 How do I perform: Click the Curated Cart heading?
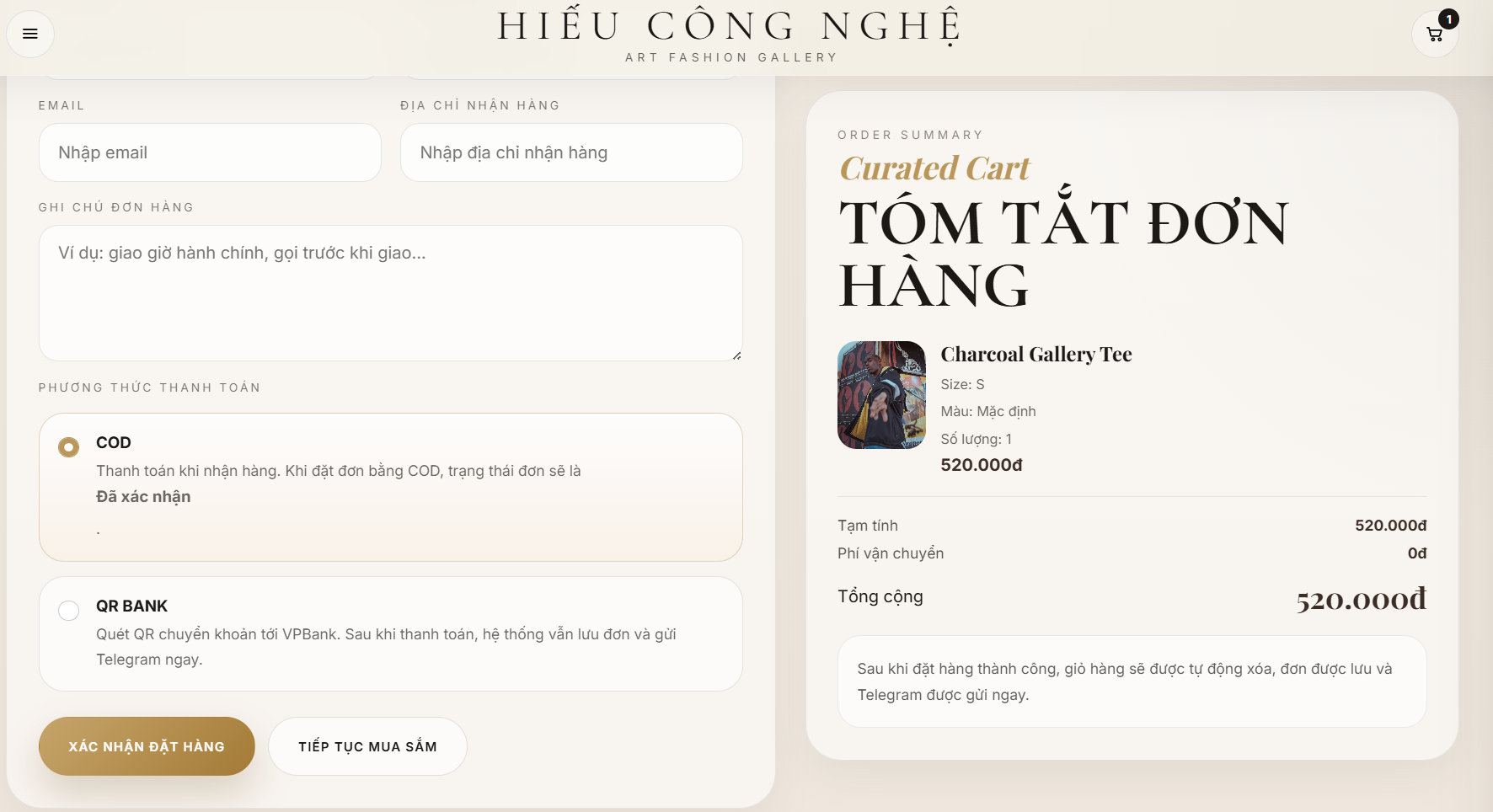(934, 168)
